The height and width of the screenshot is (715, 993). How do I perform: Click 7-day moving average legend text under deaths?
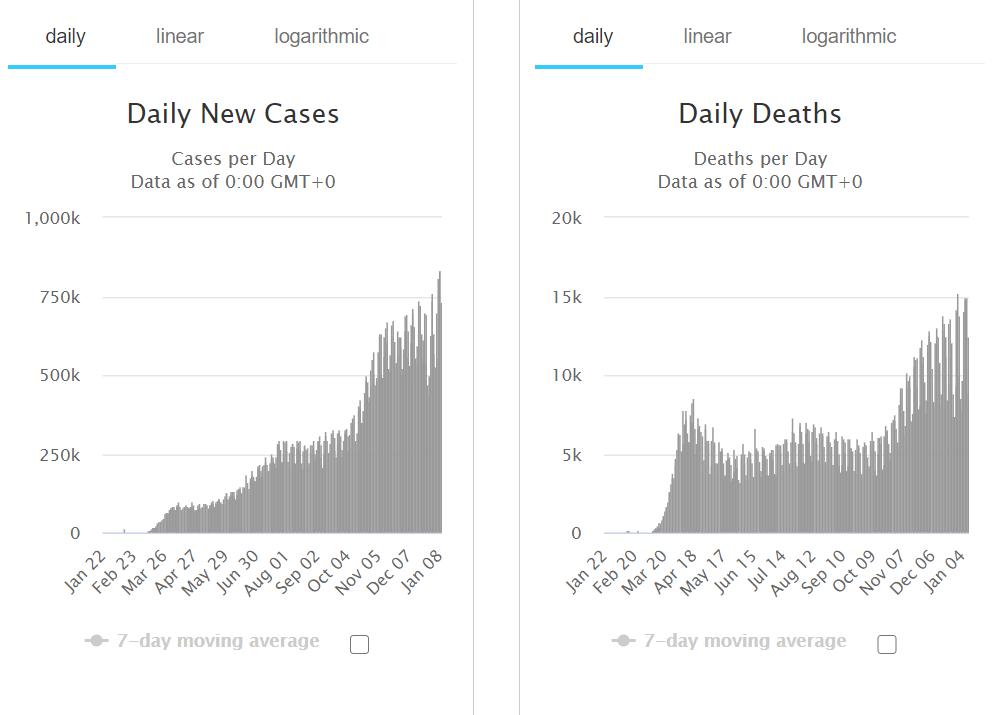click(x=745, y=641)
